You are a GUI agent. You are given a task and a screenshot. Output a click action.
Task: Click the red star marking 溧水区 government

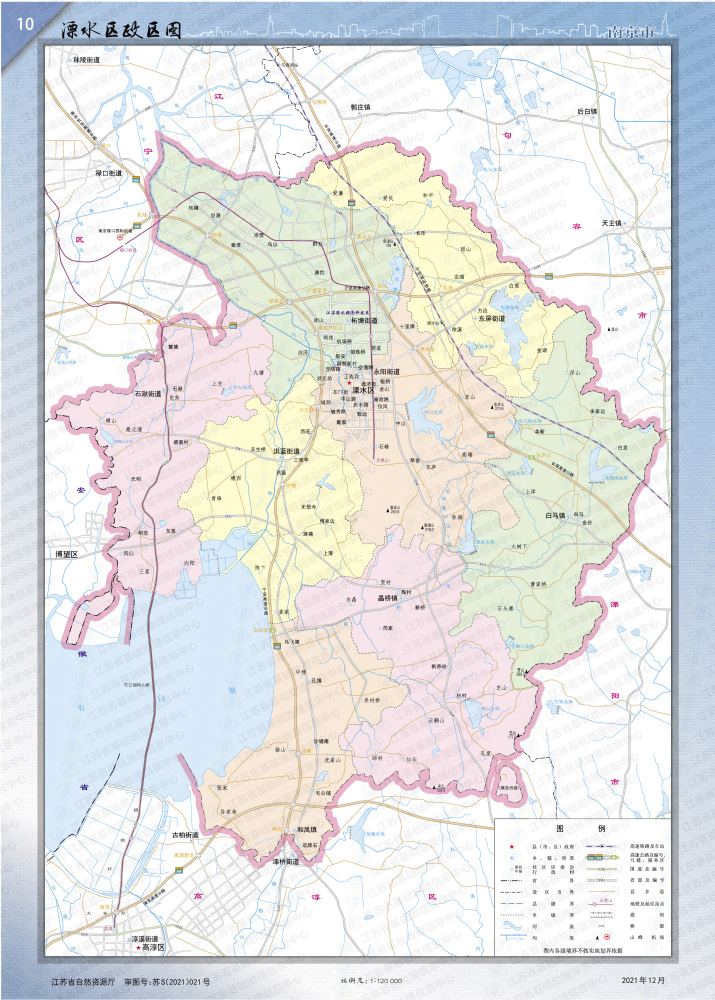(349, 384)
